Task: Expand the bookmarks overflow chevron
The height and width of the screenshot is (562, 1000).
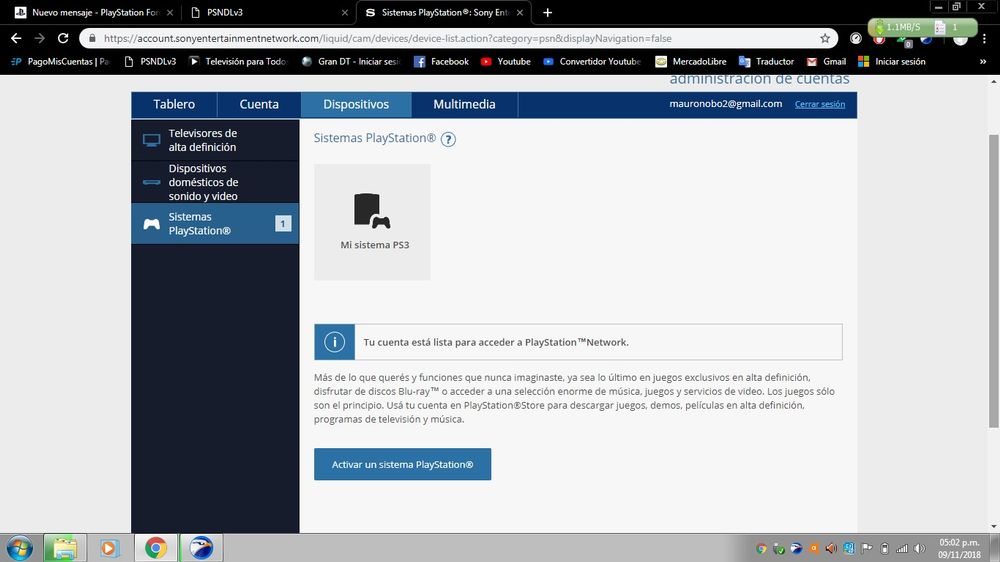Action: click(983, 62)
